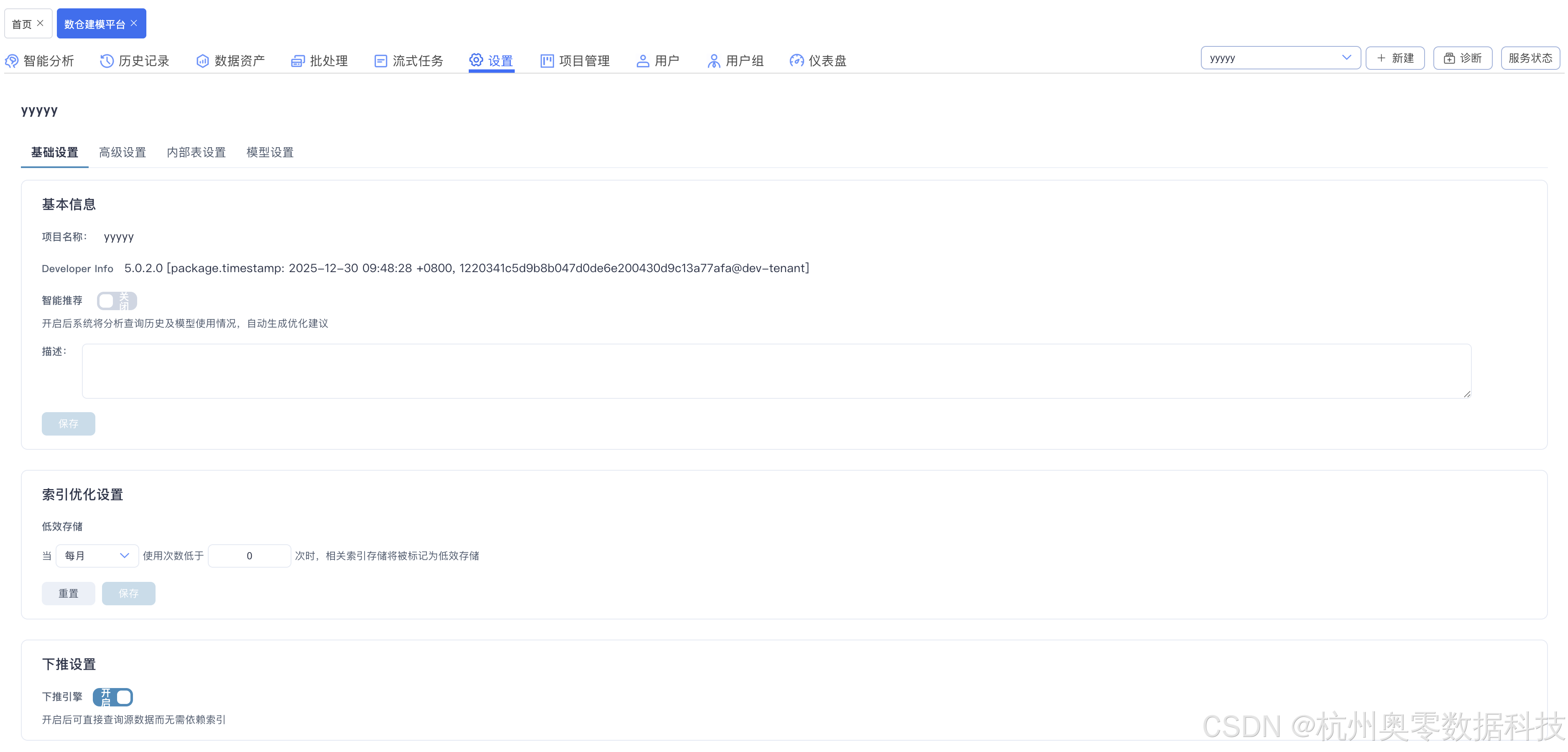Click the 项目管理 board icon

click(547, 61)
